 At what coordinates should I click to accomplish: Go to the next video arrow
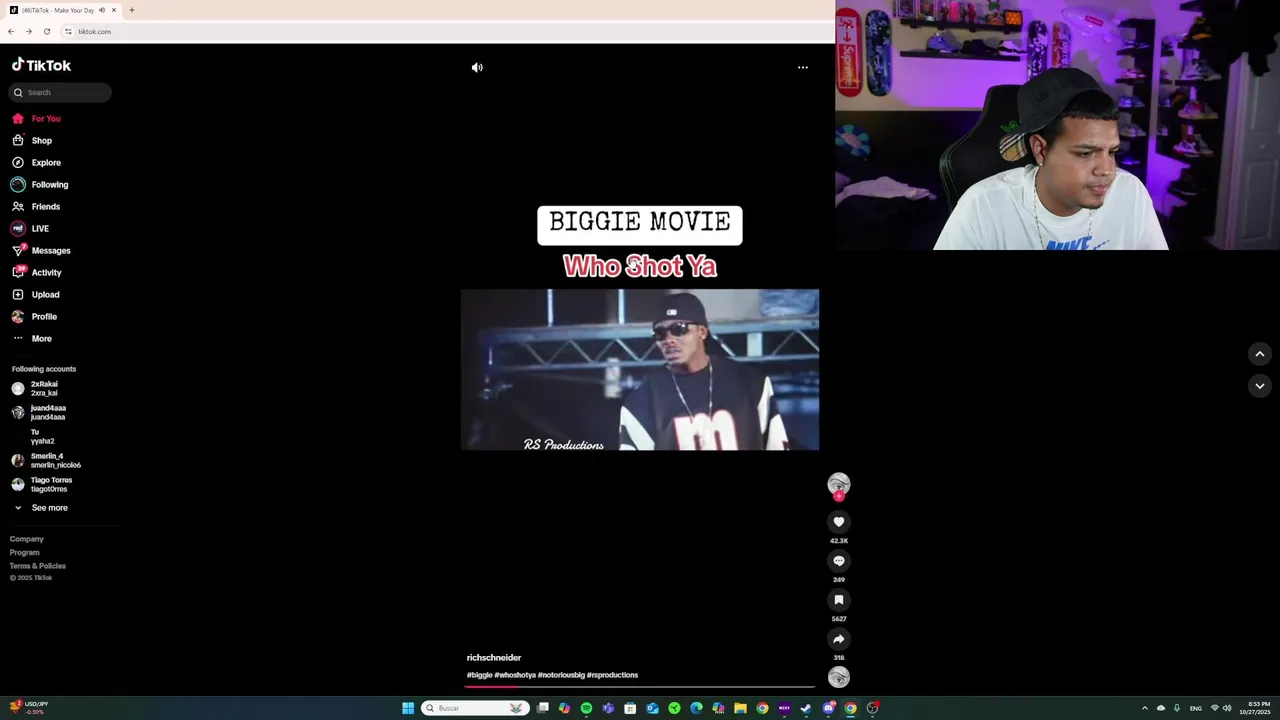(1260, 385)
